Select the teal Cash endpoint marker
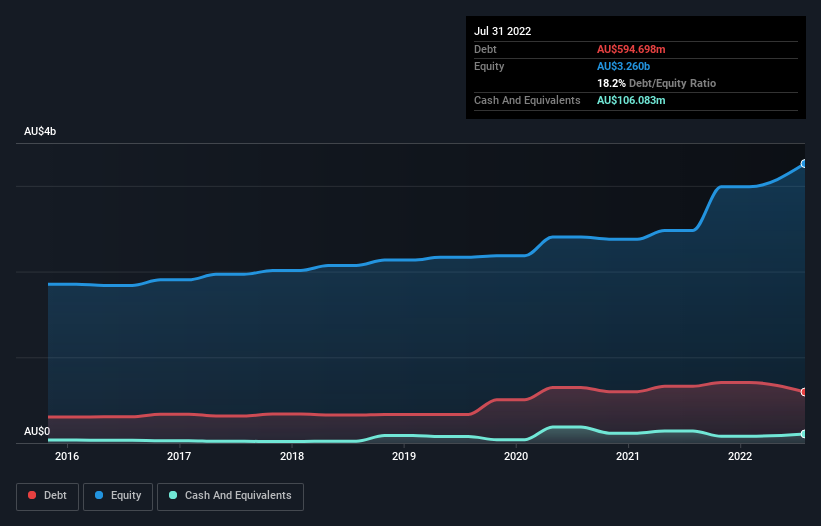Image resolution: width=821 pixels, height=526 pixels. click(803, 434)
